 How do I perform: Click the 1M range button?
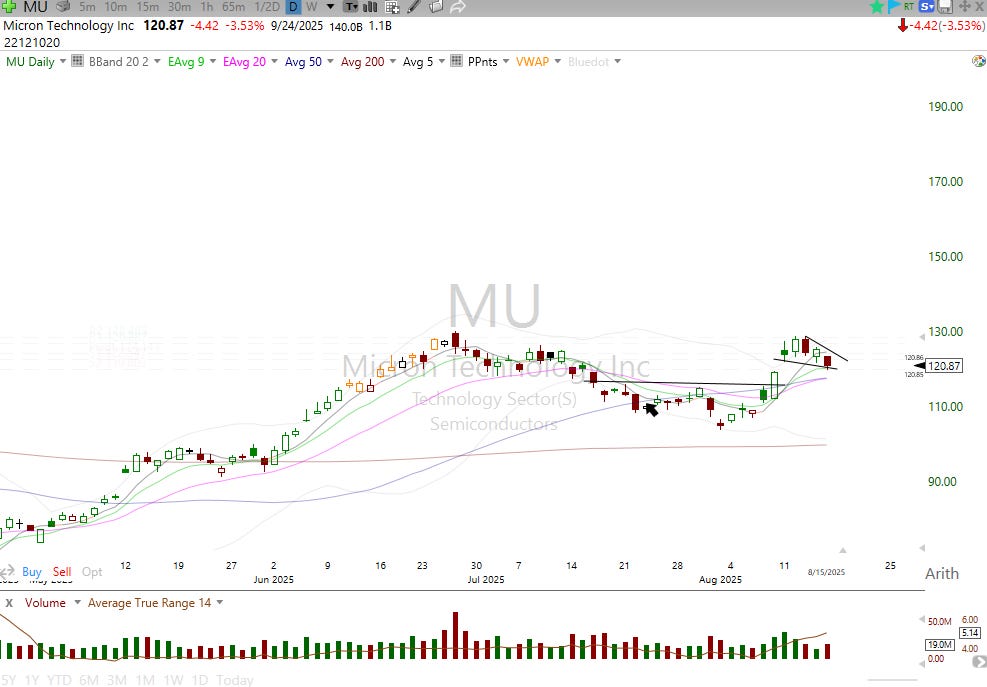click(145, 680)
